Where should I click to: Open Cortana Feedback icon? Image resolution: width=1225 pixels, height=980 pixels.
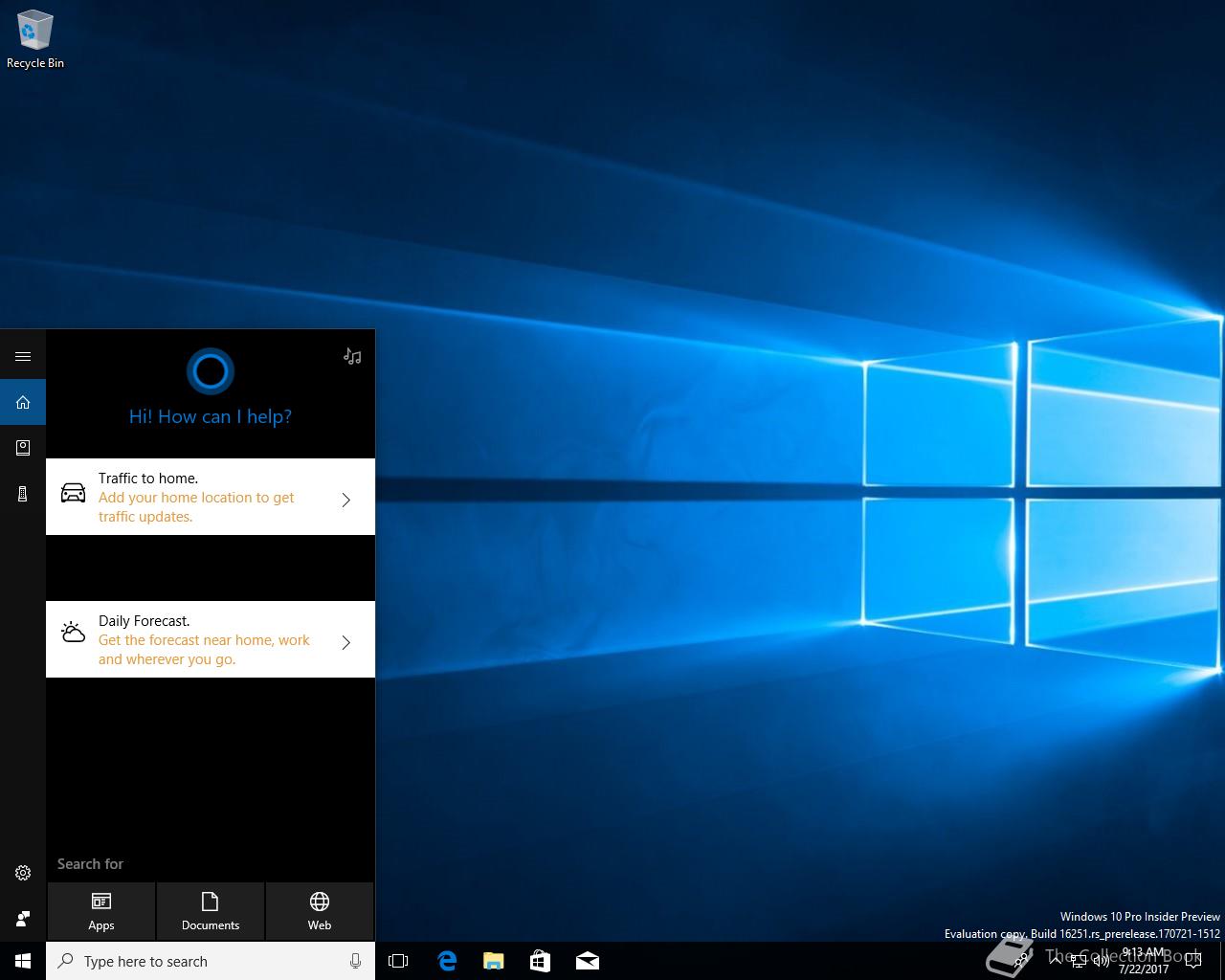(23, 919)
